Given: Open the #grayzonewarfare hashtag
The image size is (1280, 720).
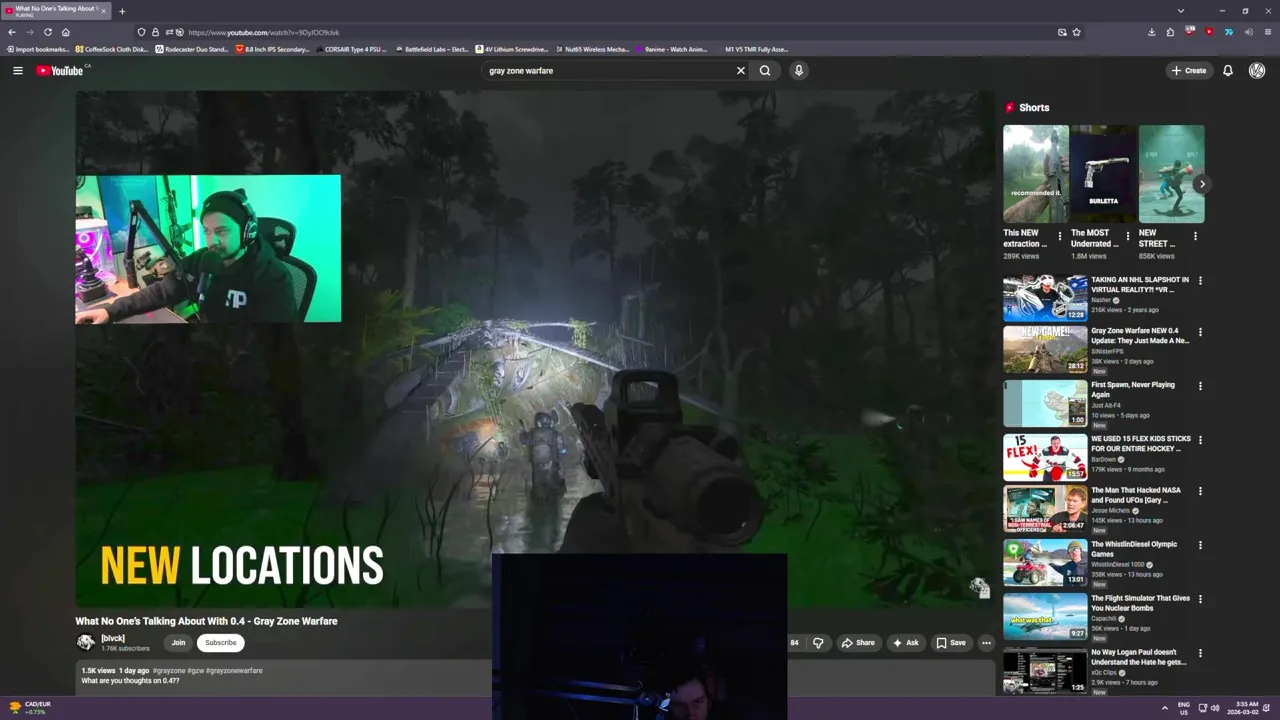Looking at the screenshot, I should [234, 671].
